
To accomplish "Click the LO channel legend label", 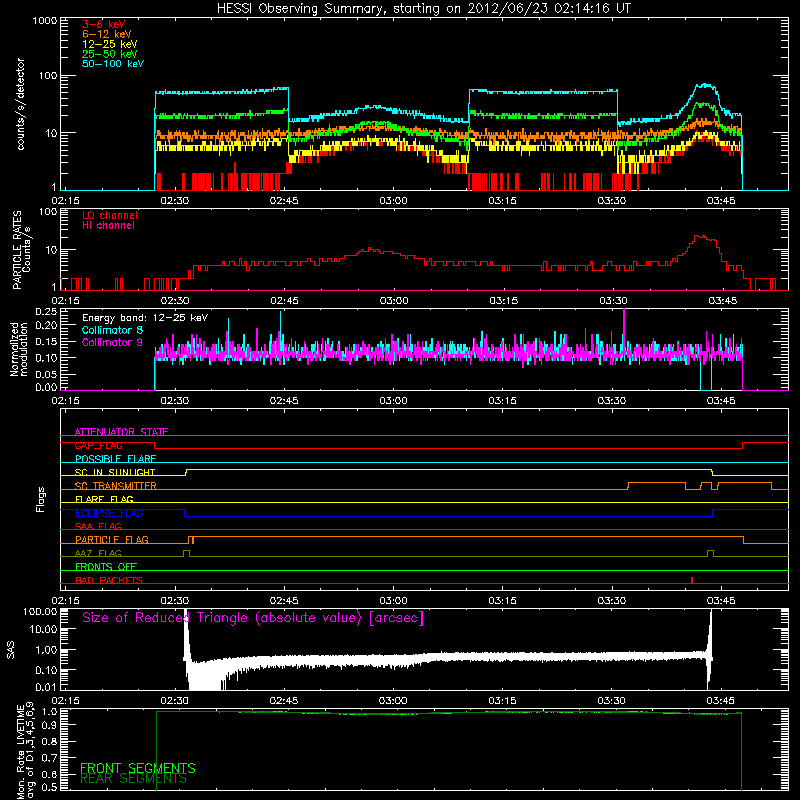I will click(x=110, y=215).
